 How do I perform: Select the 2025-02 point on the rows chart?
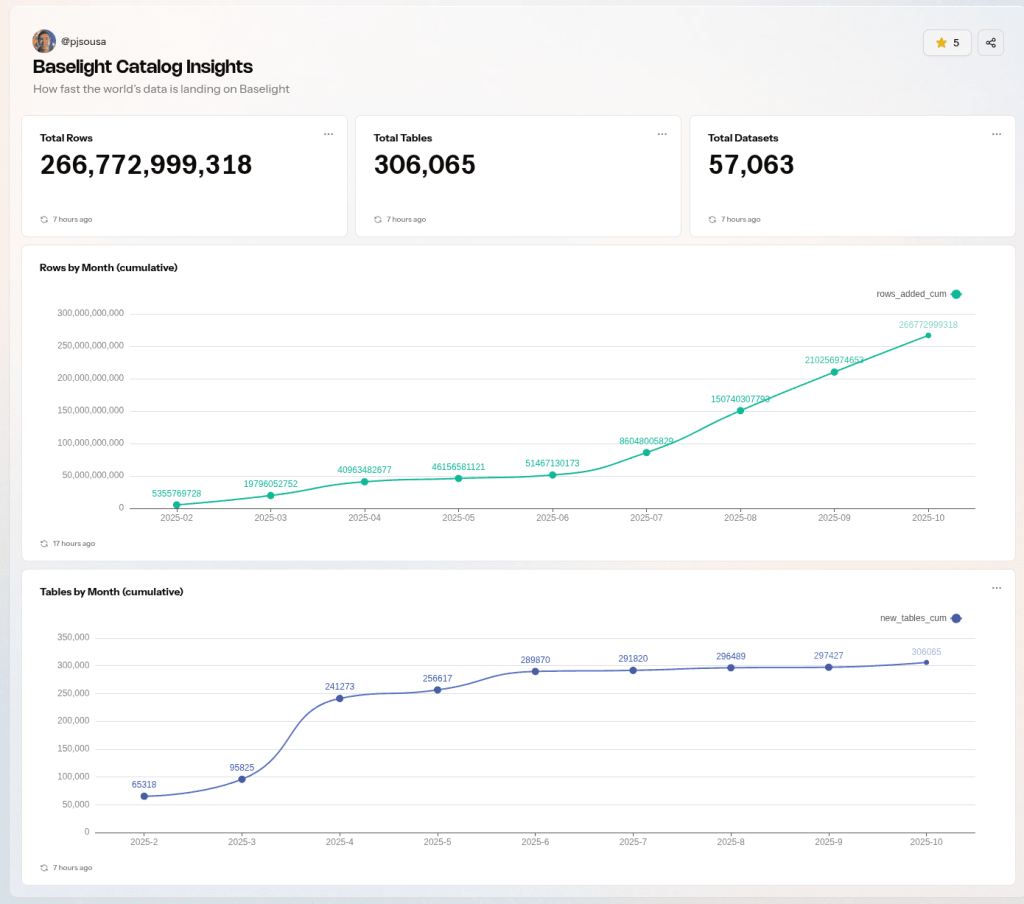(x=176, y=505)
